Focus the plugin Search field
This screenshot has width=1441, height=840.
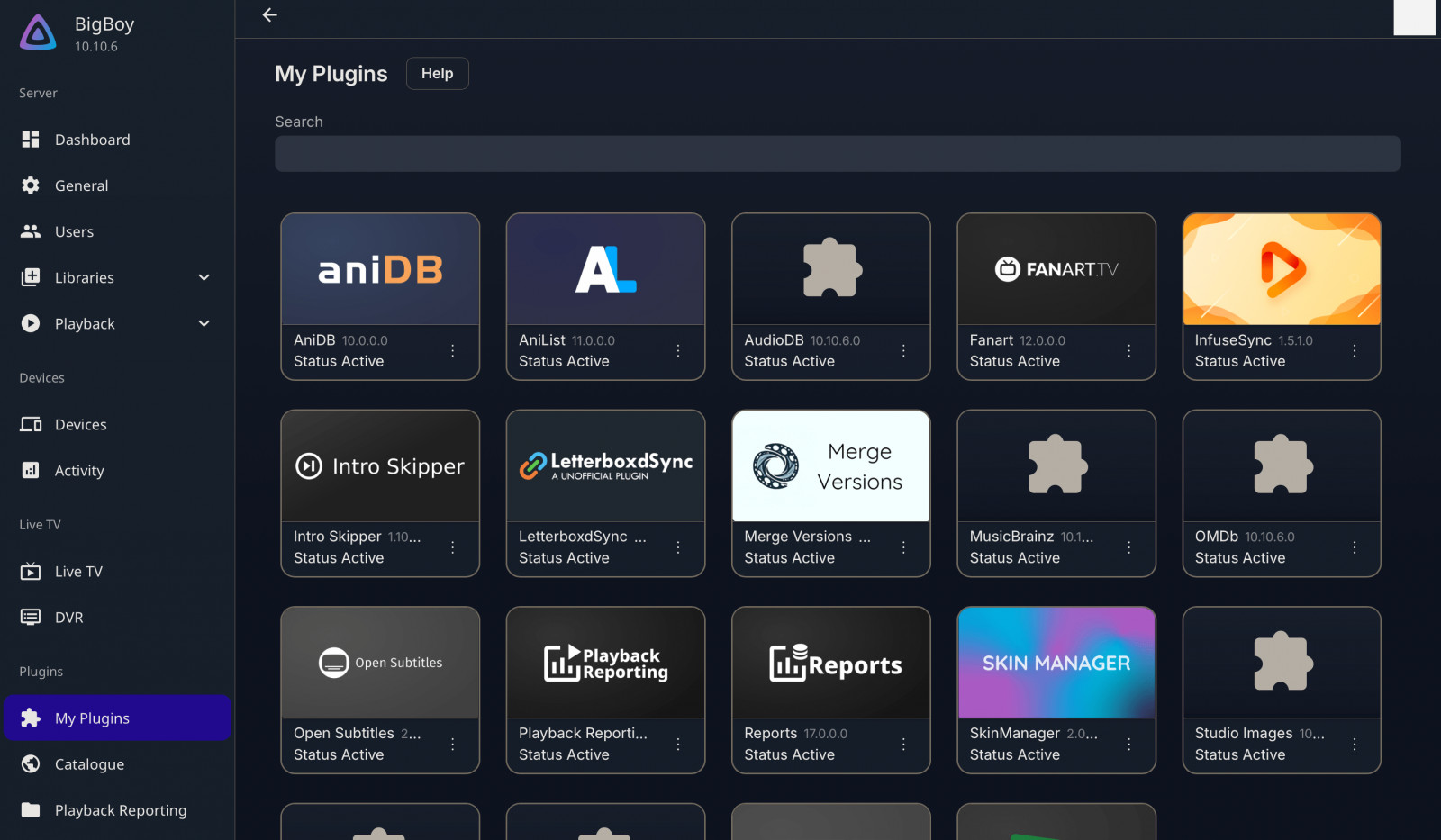pos(837,154)
